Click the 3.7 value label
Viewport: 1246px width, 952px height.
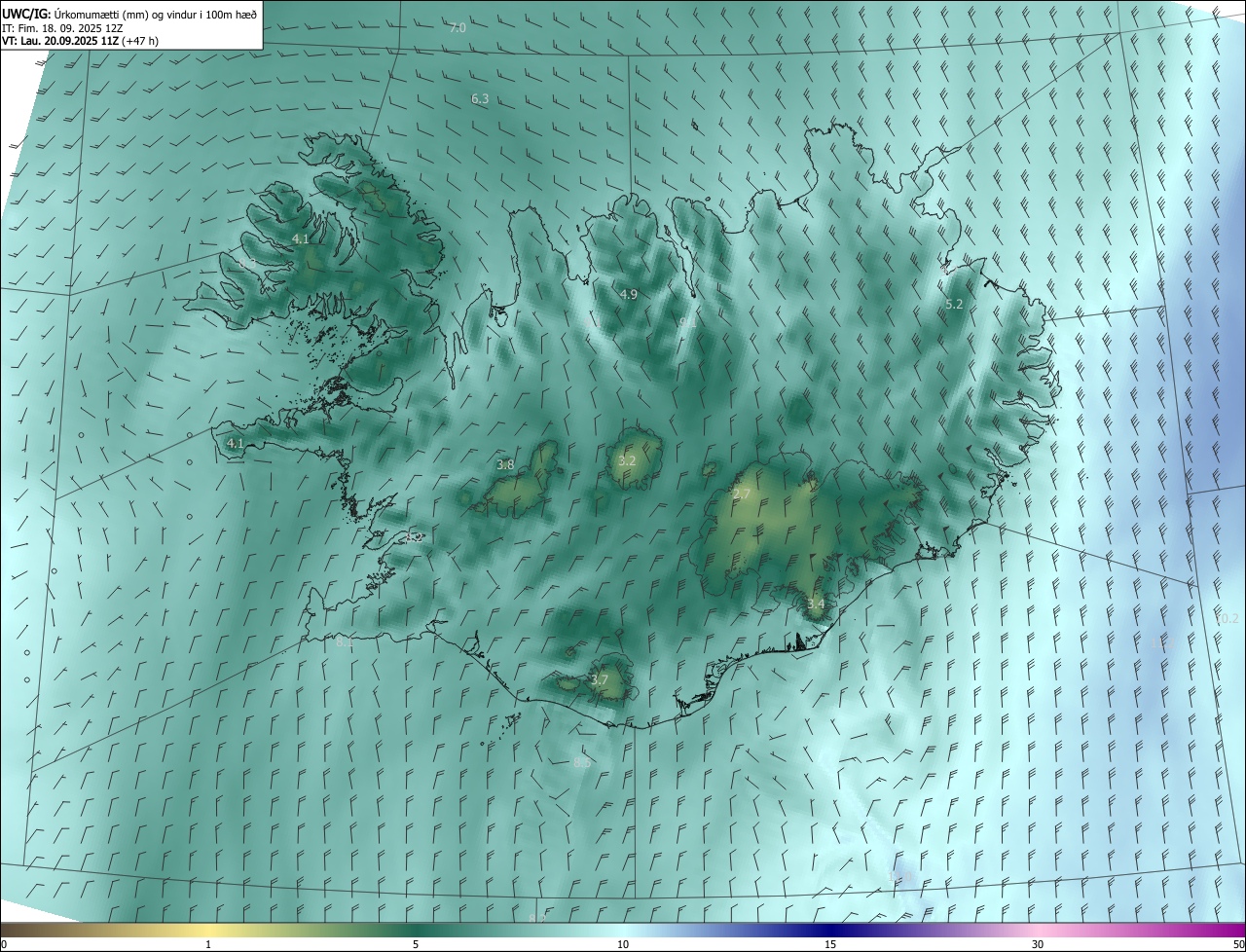click(600, 680)
